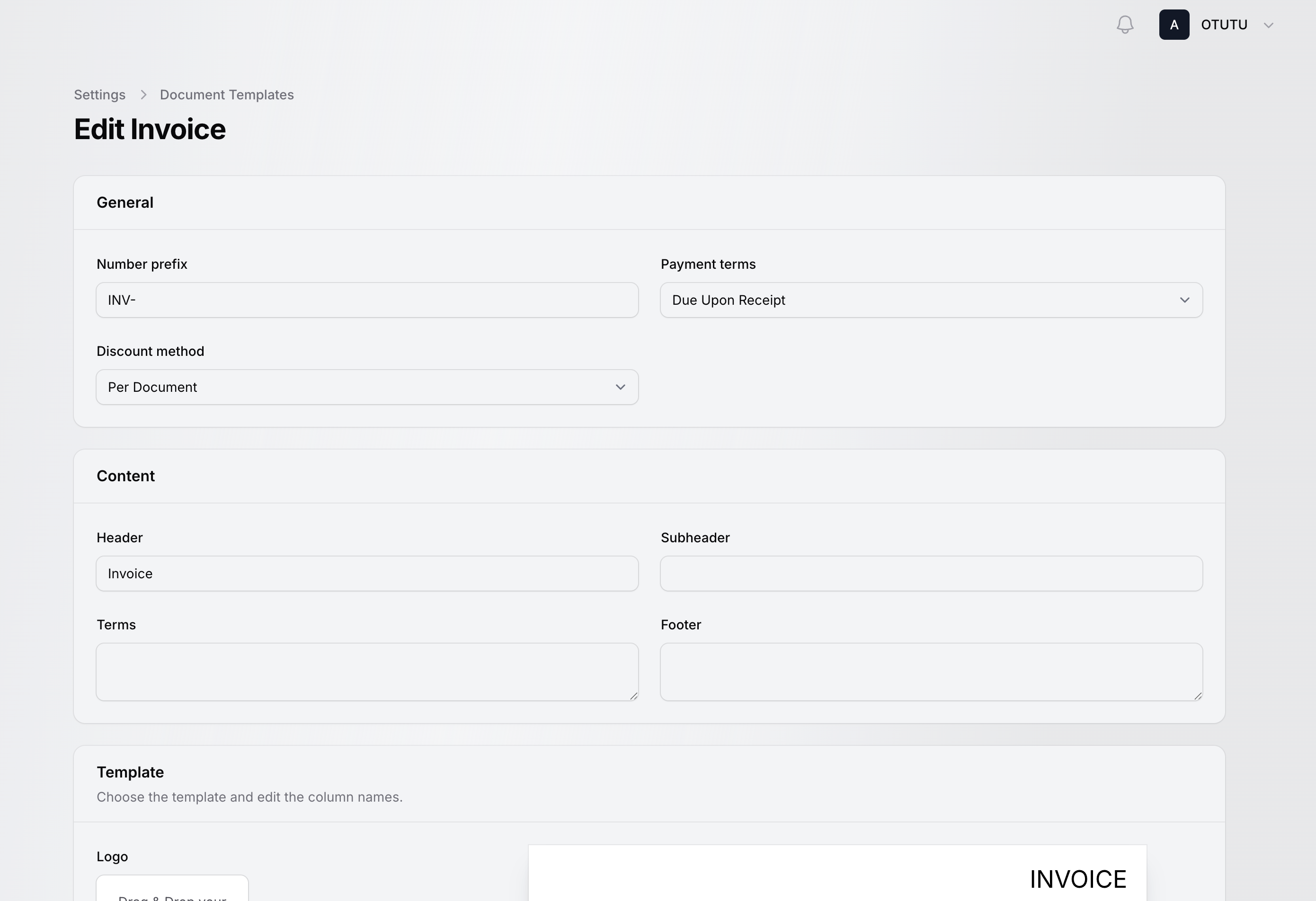This screenshot has height=901, width=1316.
Task: Grab the Terms textarea resize handle
Action: pos(634,696)
